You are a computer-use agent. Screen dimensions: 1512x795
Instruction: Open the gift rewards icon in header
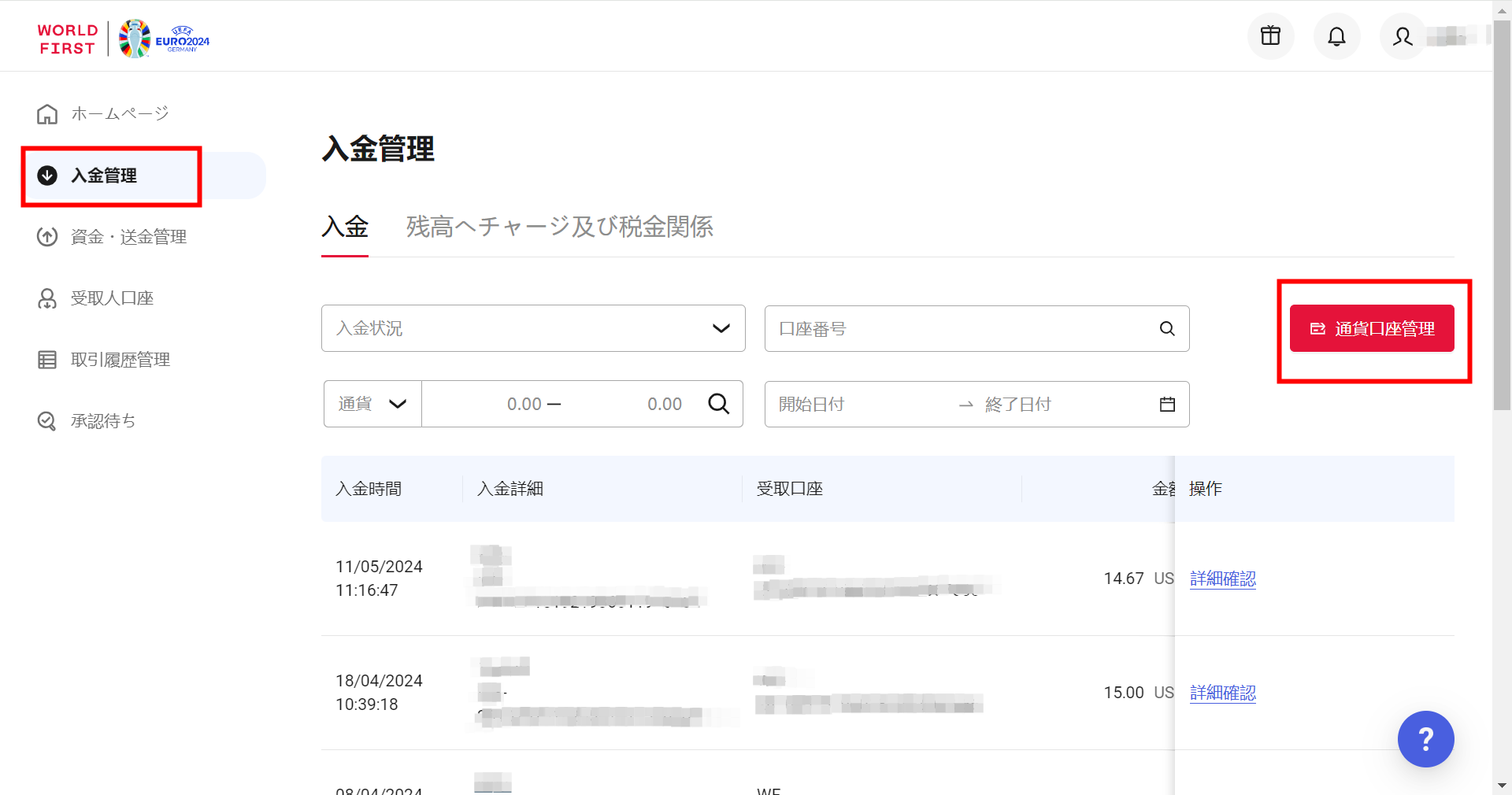click(x=1270, y=36)
